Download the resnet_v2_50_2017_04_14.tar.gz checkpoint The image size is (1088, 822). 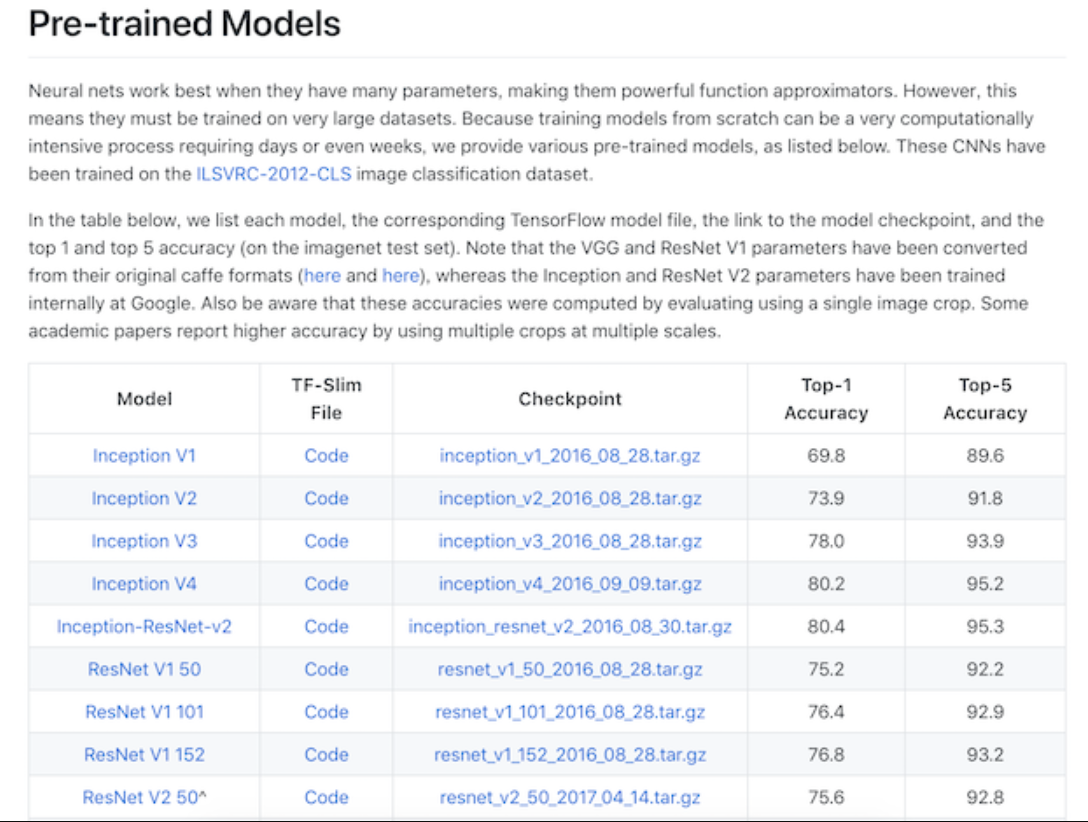point(570,798)
